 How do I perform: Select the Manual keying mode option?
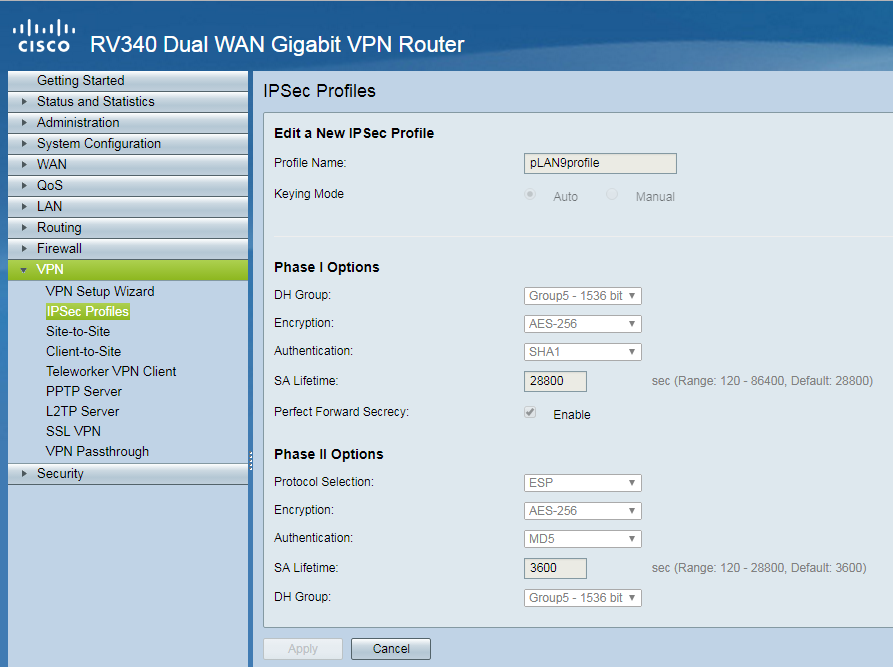[610, 194]
